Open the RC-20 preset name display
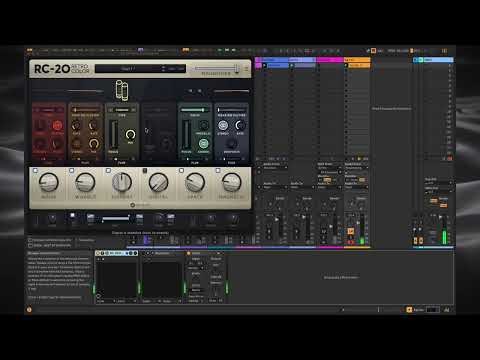 point(128,69)
